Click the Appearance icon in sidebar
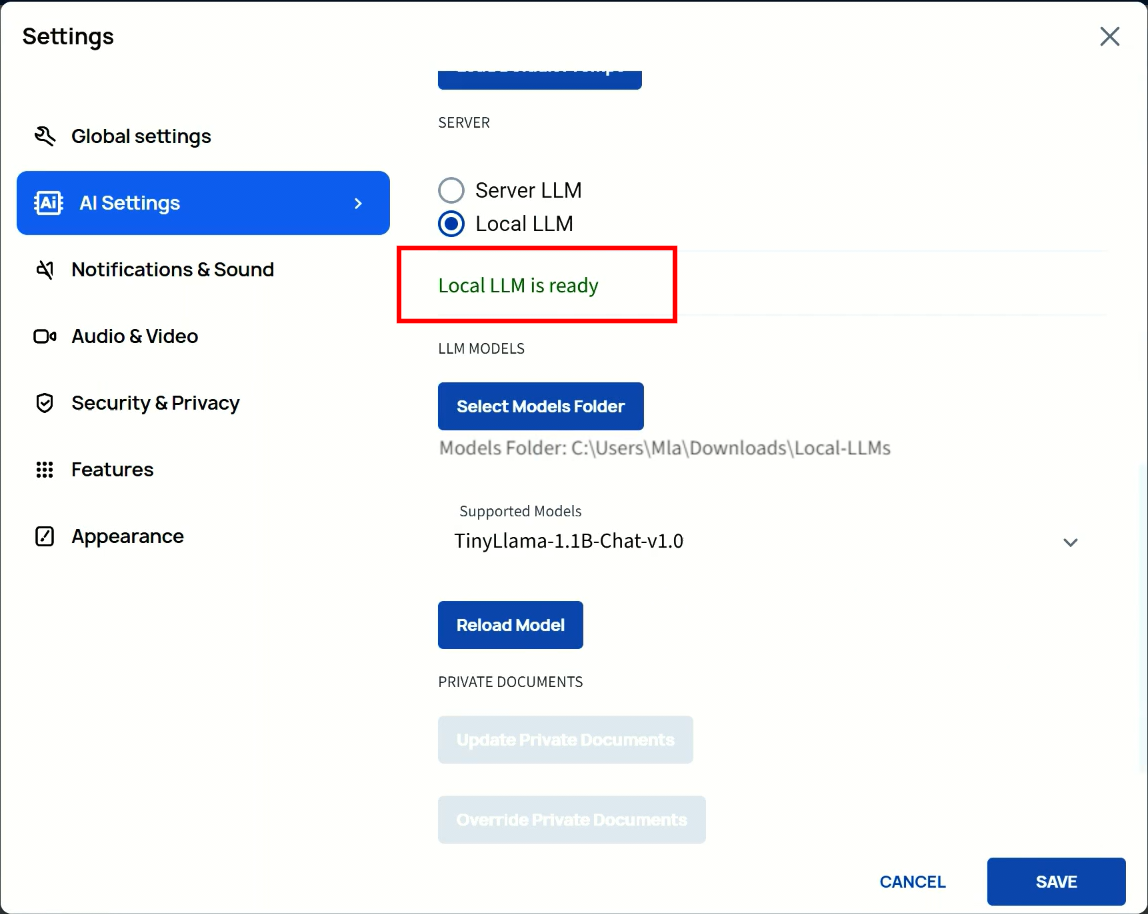This screenshot has width=1148, height=914. point(44,537)
